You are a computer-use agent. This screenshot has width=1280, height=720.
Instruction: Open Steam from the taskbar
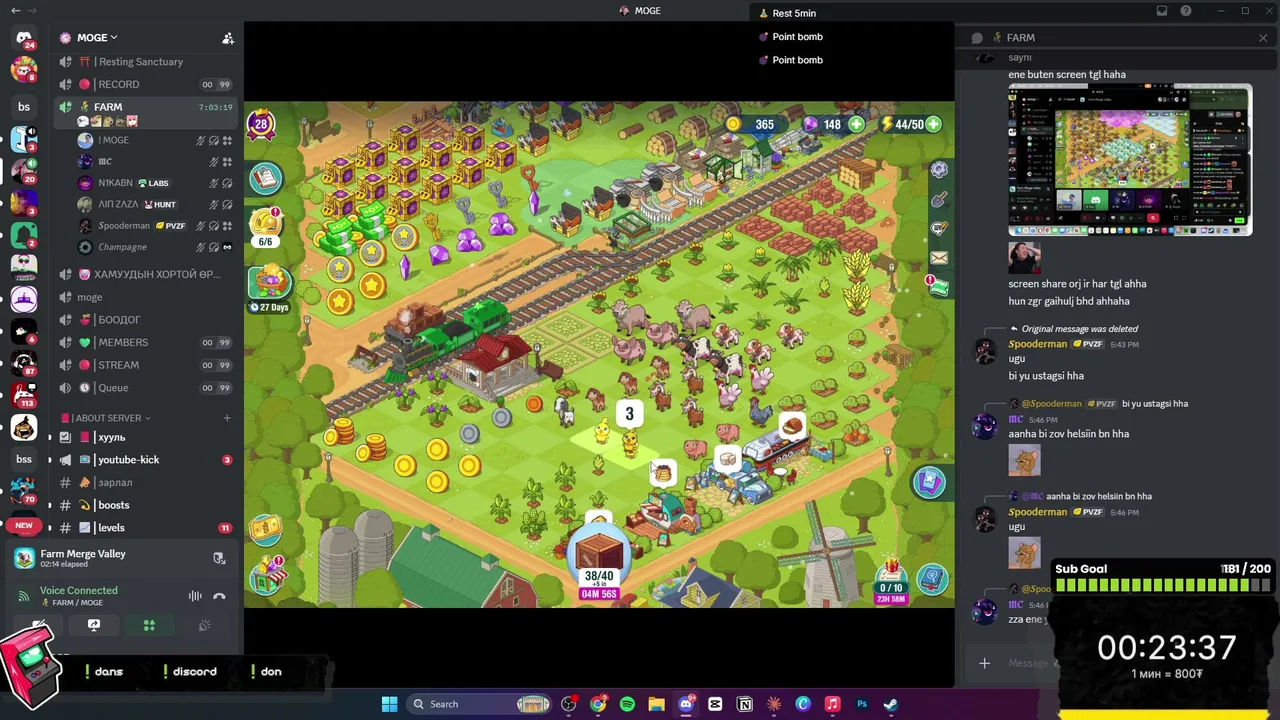click(890, 704)
